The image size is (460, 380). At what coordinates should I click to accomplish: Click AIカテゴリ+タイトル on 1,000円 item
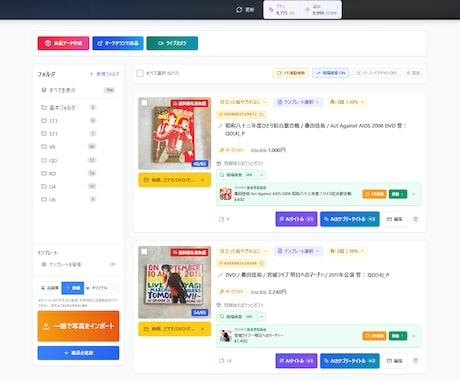coord(350,219)
